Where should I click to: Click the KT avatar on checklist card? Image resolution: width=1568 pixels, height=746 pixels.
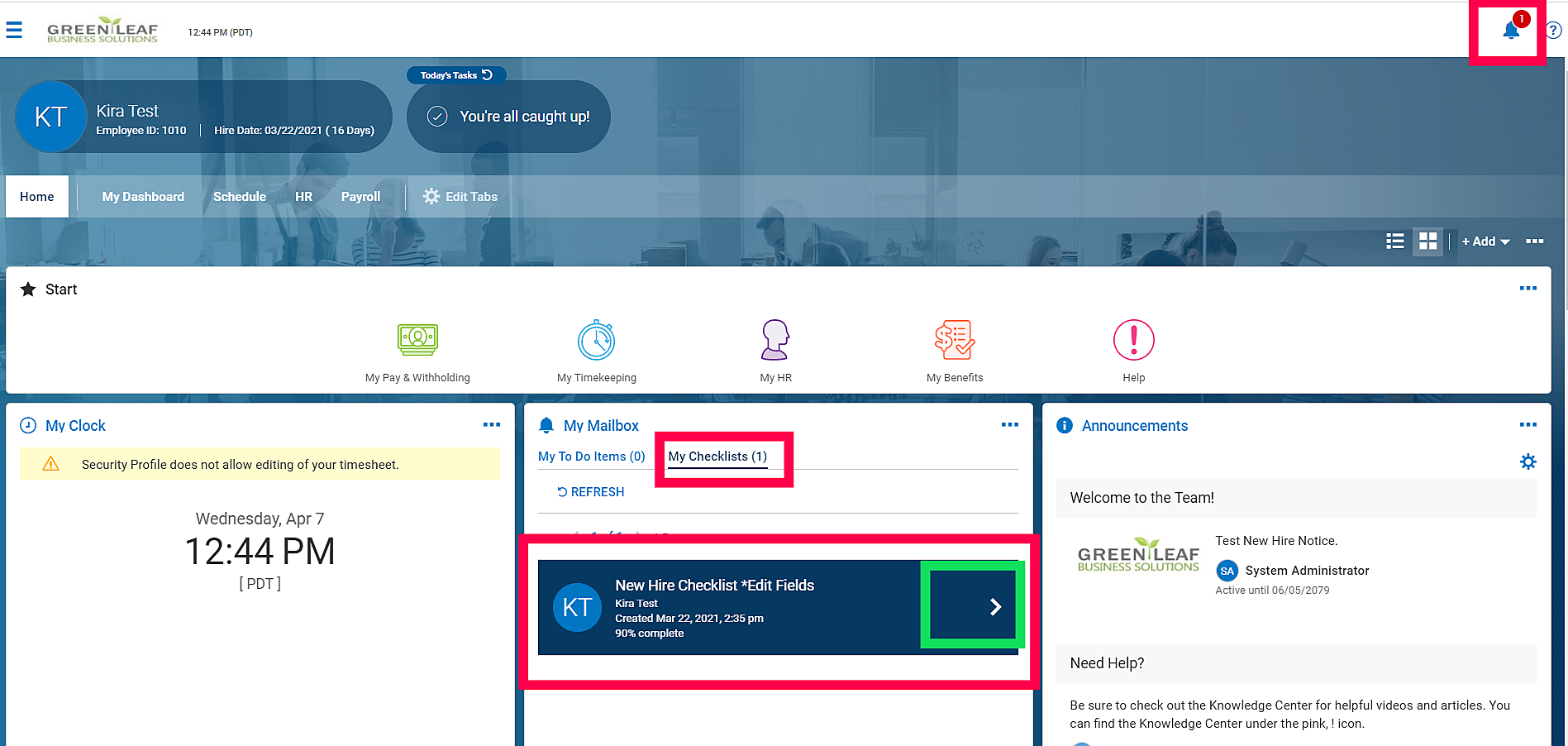577,607
